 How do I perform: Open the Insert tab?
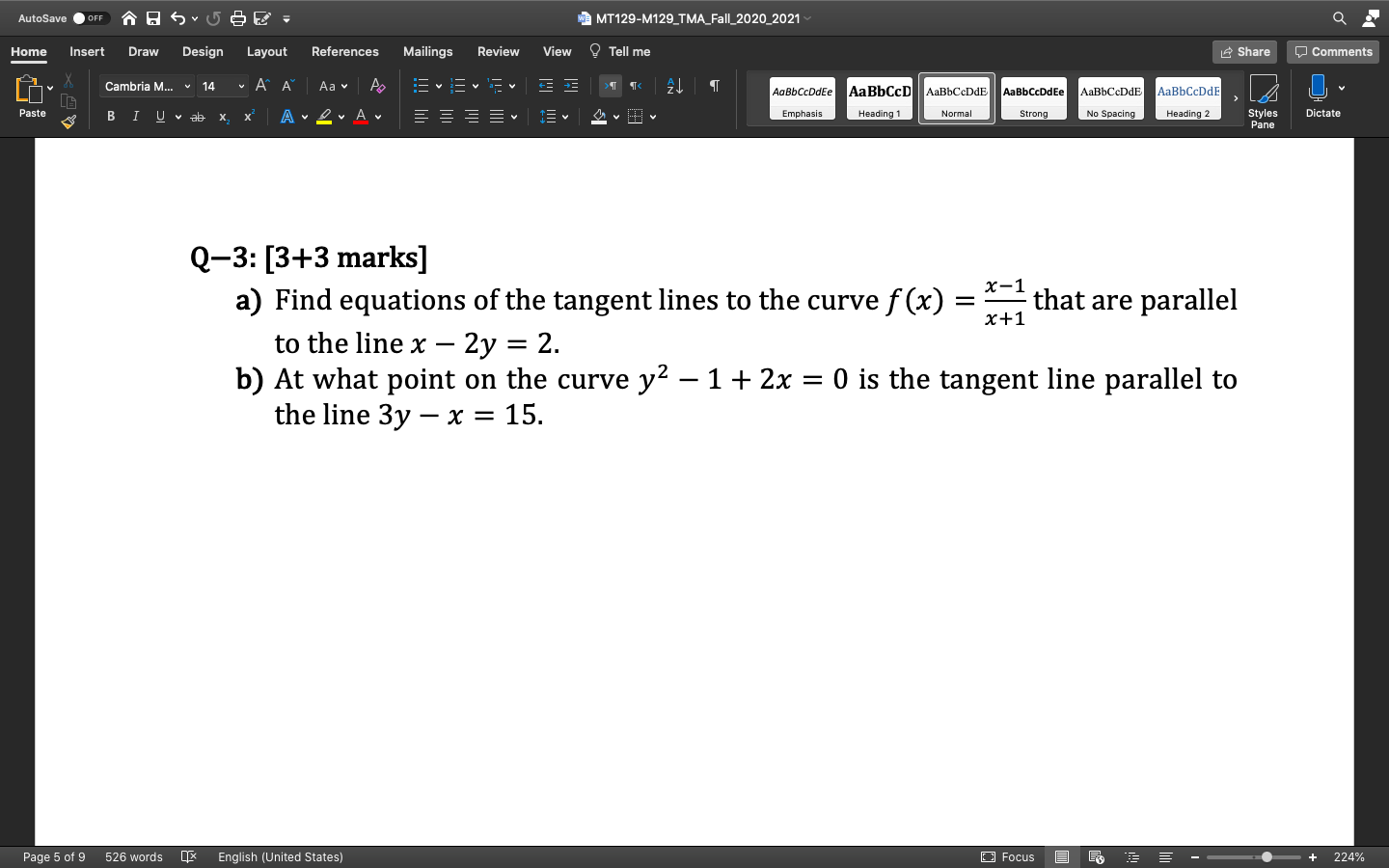[87, 51]
